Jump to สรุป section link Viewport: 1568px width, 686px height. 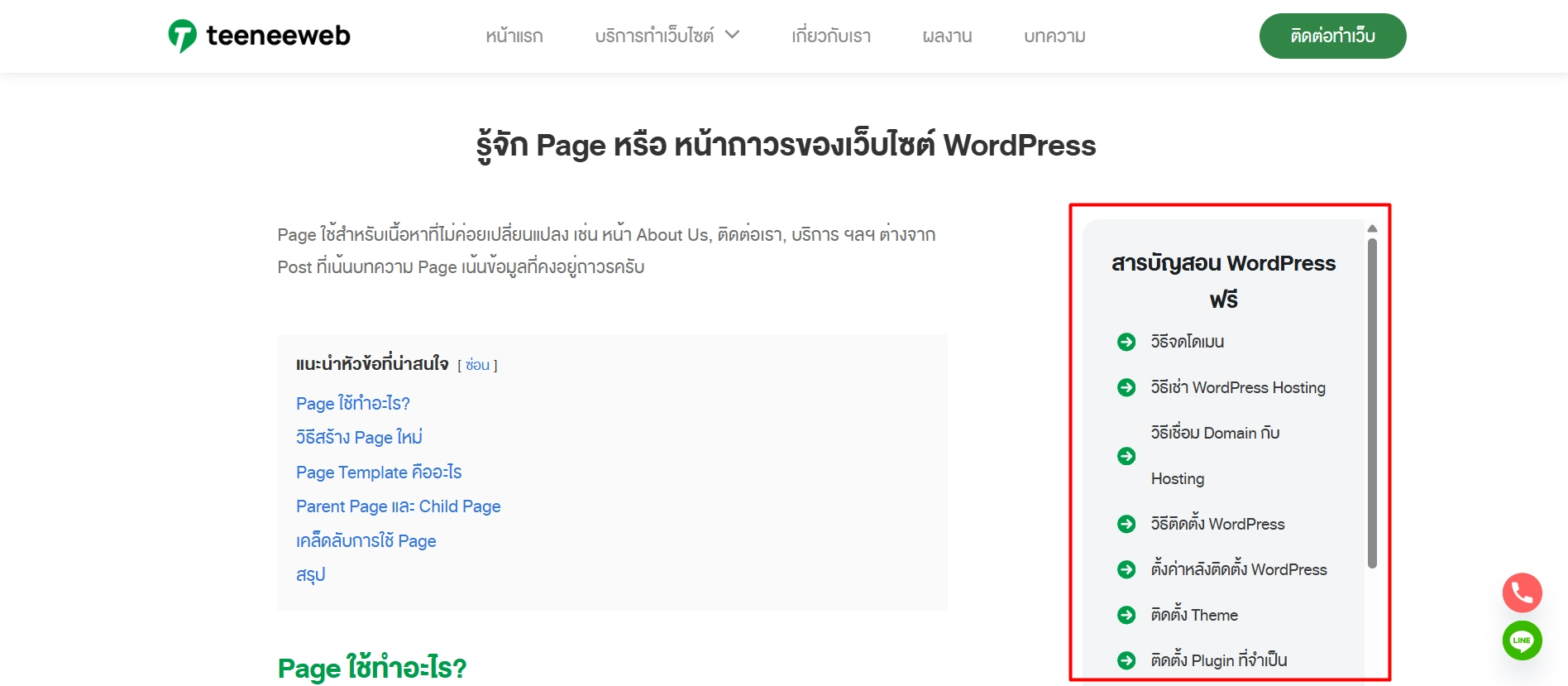pos(311,574)
